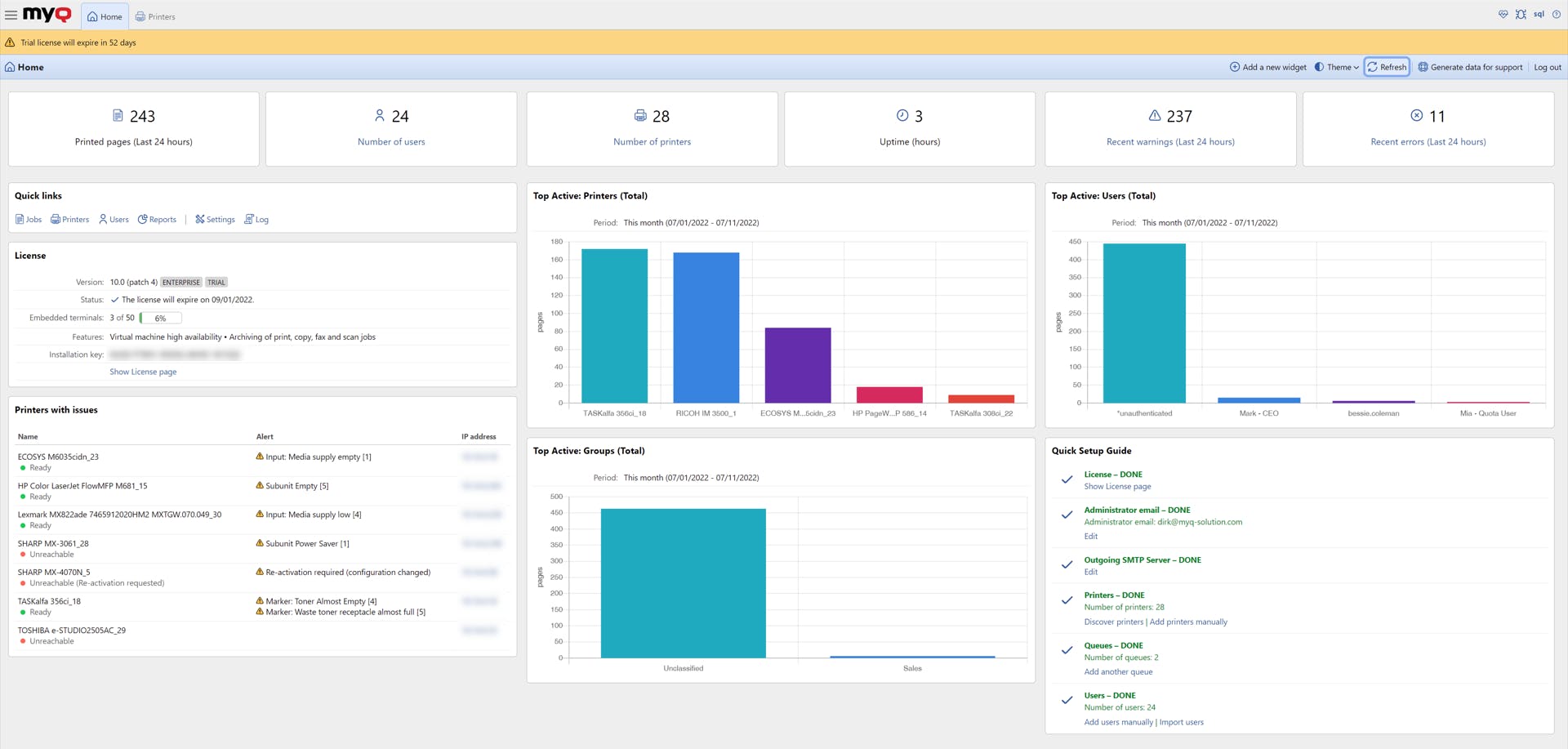The image size is (1568, 749).
Task: Open the Number of printers card link
Action: coord(652,142)
